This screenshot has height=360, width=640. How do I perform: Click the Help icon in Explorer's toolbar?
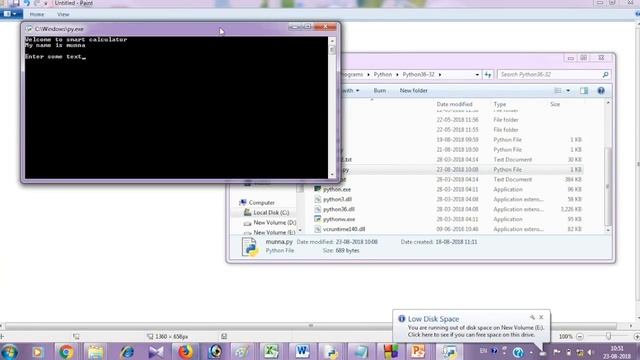(x=601, y=91)
